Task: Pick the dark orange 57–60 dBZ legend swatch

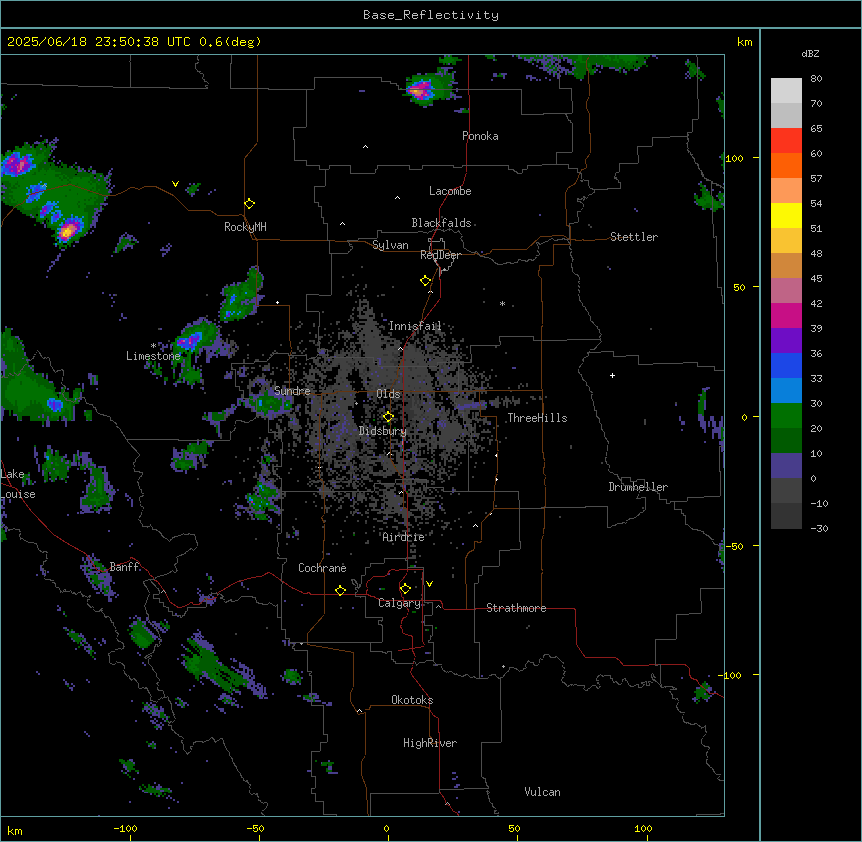Action: pyautogui.click(x=786, y=165)
